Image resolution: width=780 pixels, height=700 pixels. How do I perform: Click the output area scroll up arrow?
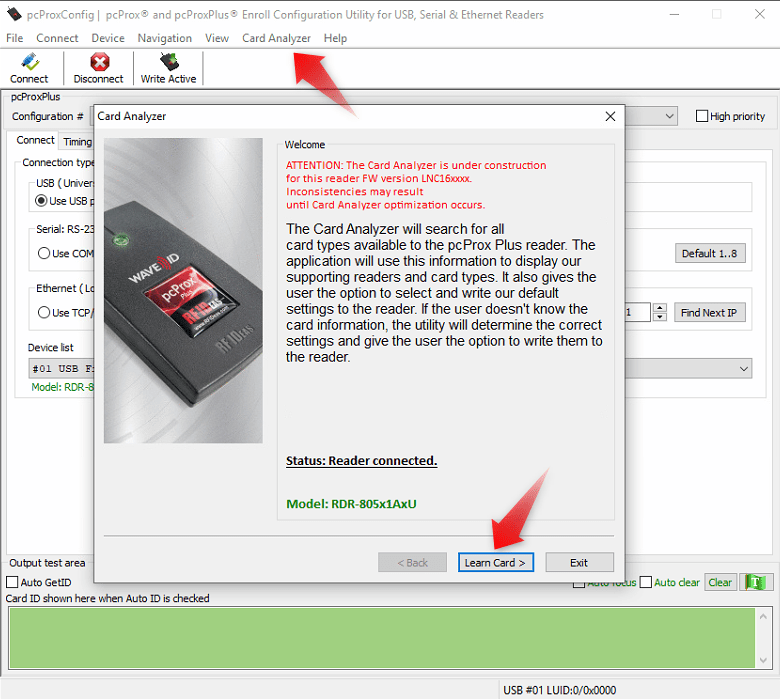tap(764, 616)
